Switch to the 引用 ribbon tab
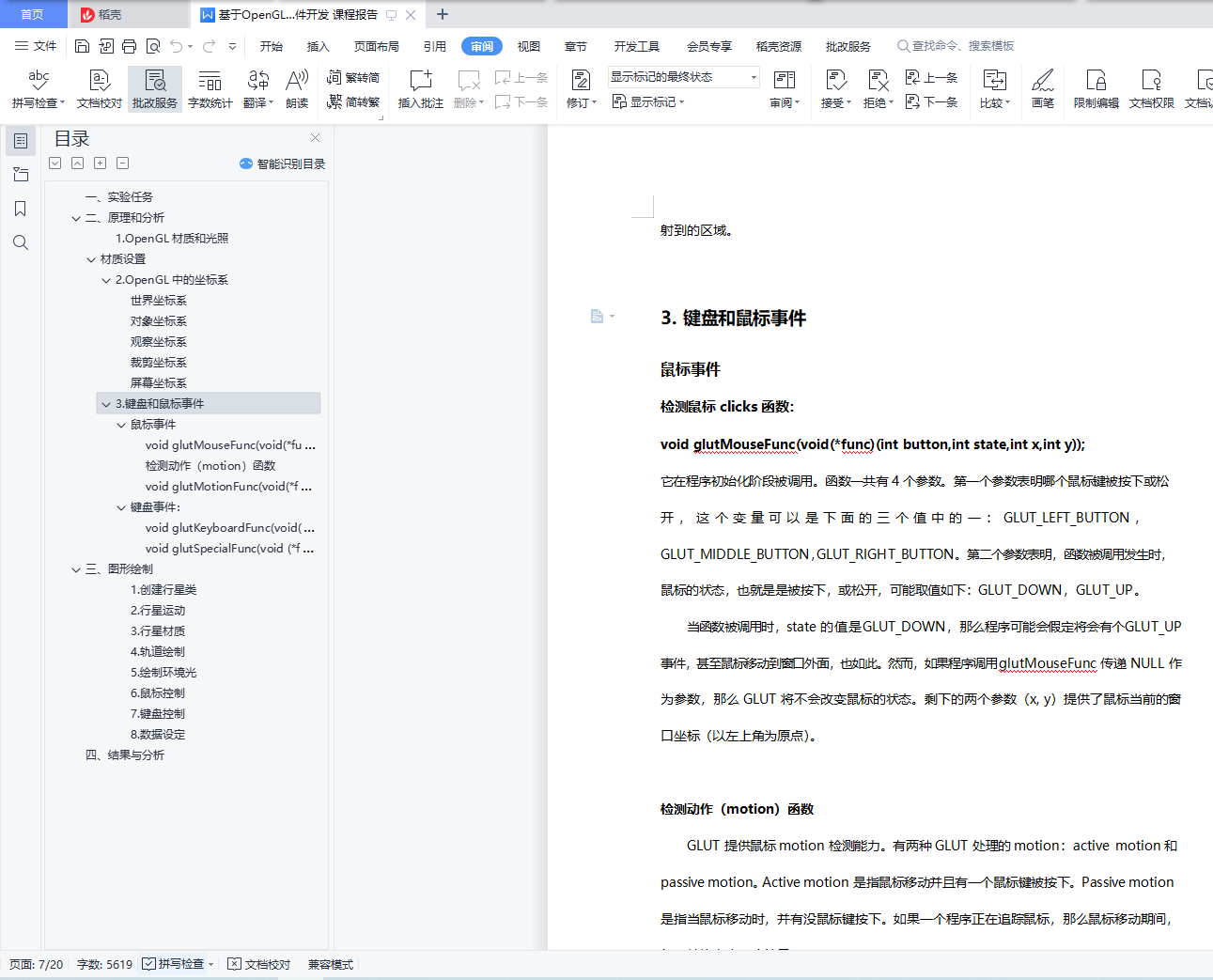1213x980 pixels. point(435,46)
